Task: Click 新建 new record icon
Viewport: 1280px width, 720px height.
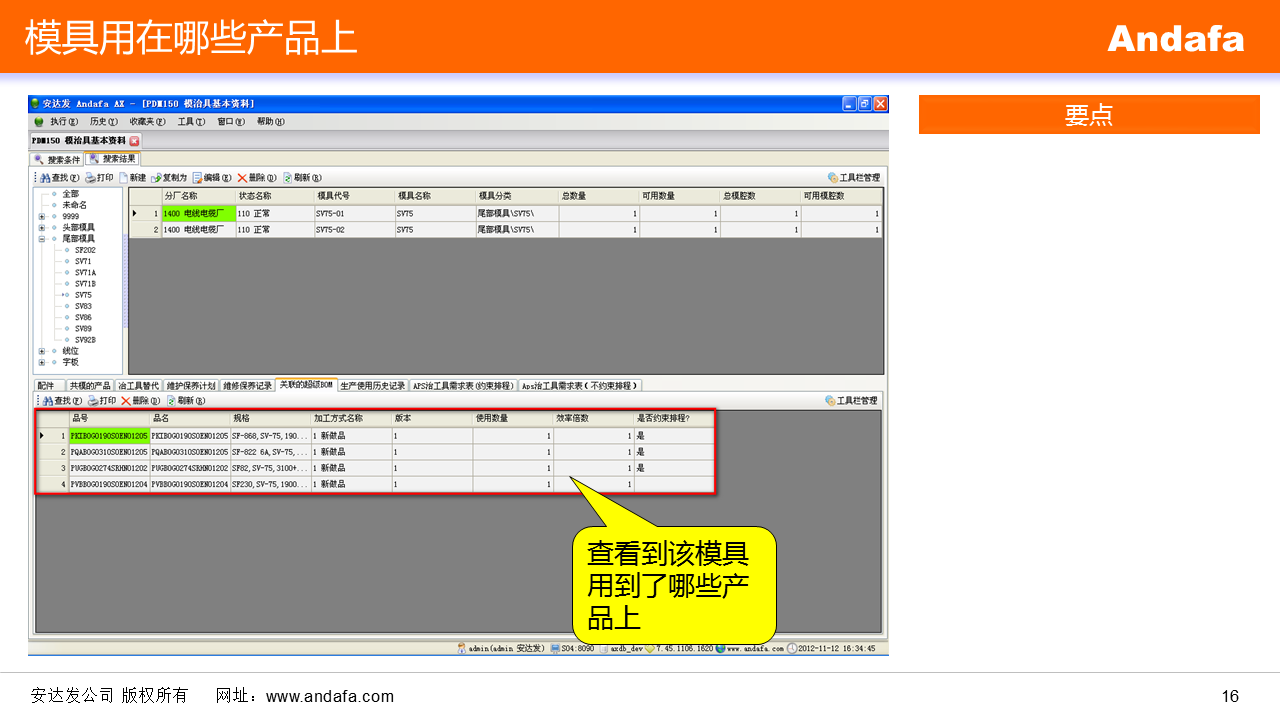Action: (x=124, y=178)
